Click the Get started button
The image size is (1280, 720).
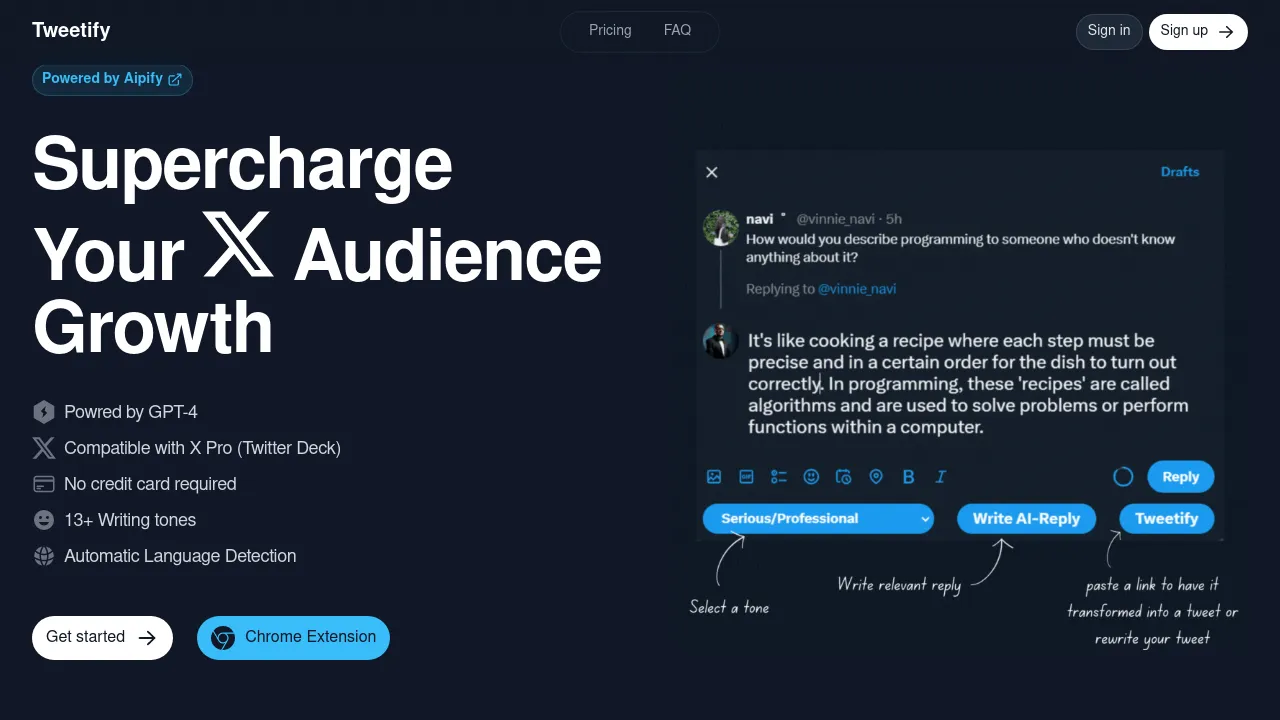tap(102, 638)
